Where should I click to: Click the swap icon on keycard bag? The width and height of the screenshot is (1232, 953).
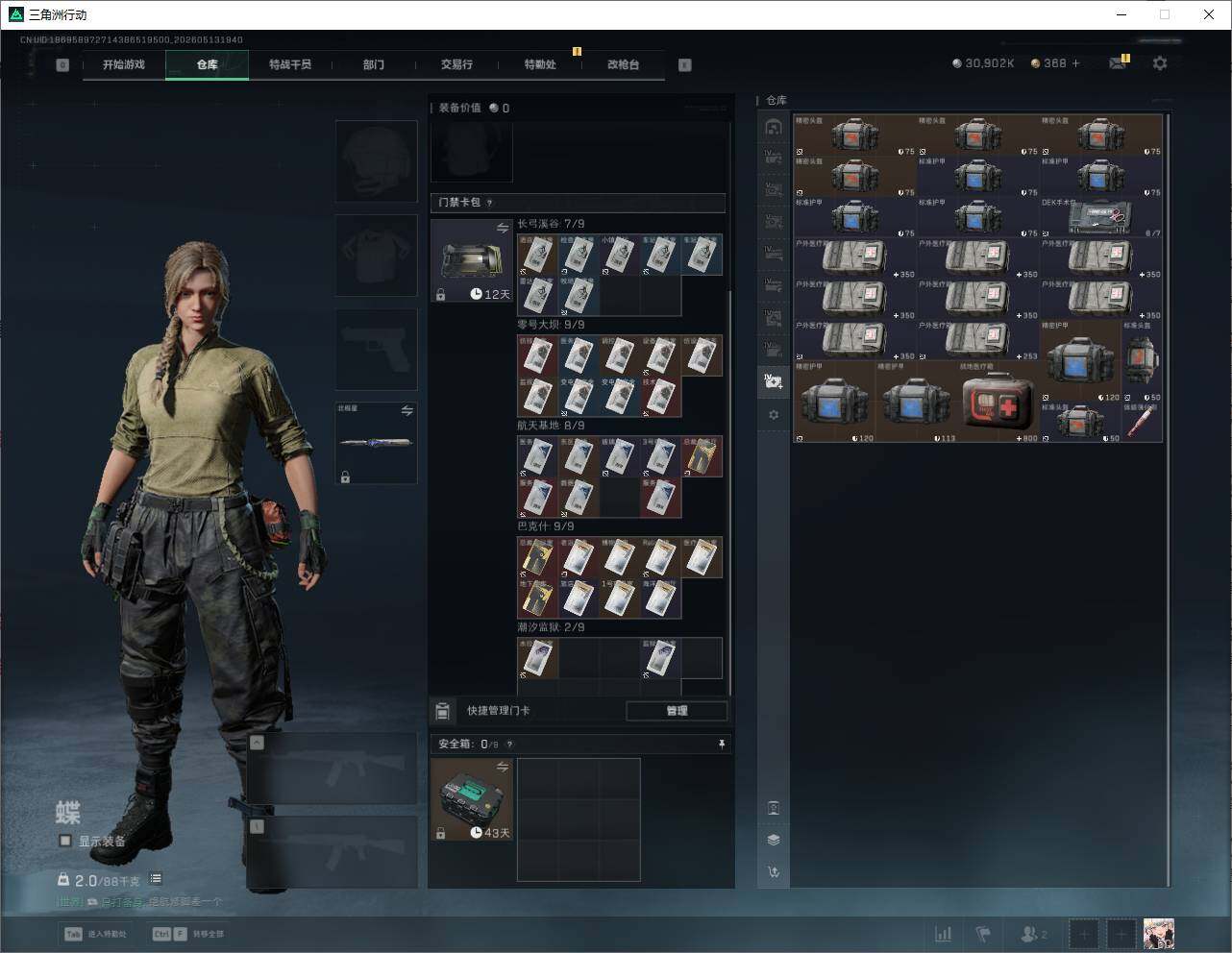pyautogui.click(x=503, y=228)
